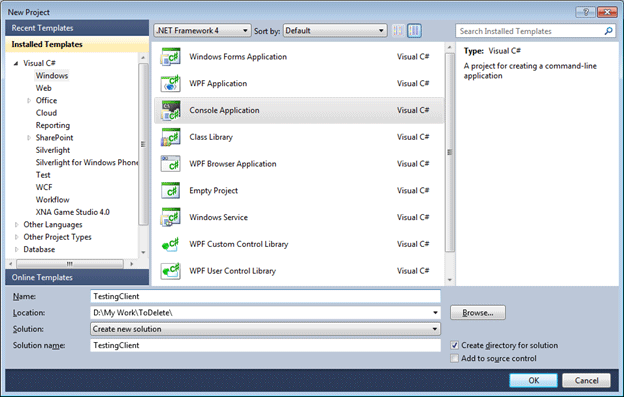Select the Web category in tree
Screen dimensions: 624x397
43,88
